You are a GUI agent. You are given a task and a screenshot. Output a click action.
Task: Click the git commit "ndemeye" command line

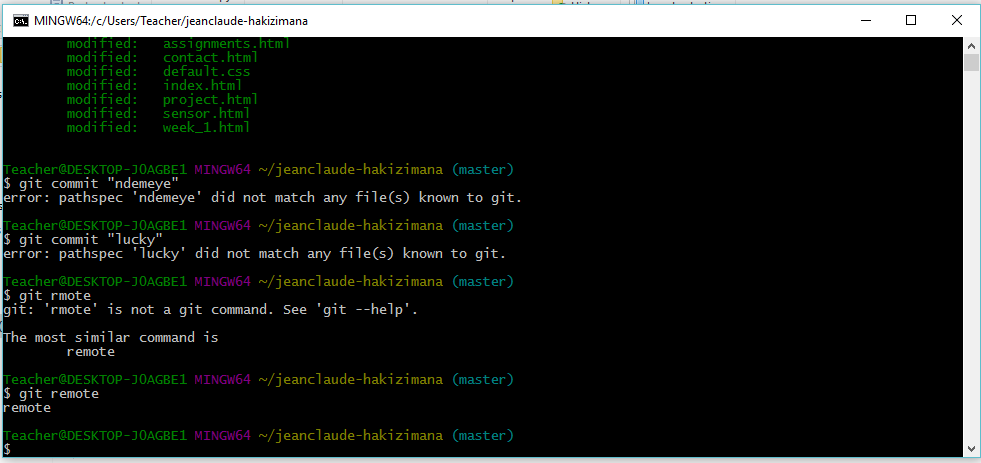(91, 183)
